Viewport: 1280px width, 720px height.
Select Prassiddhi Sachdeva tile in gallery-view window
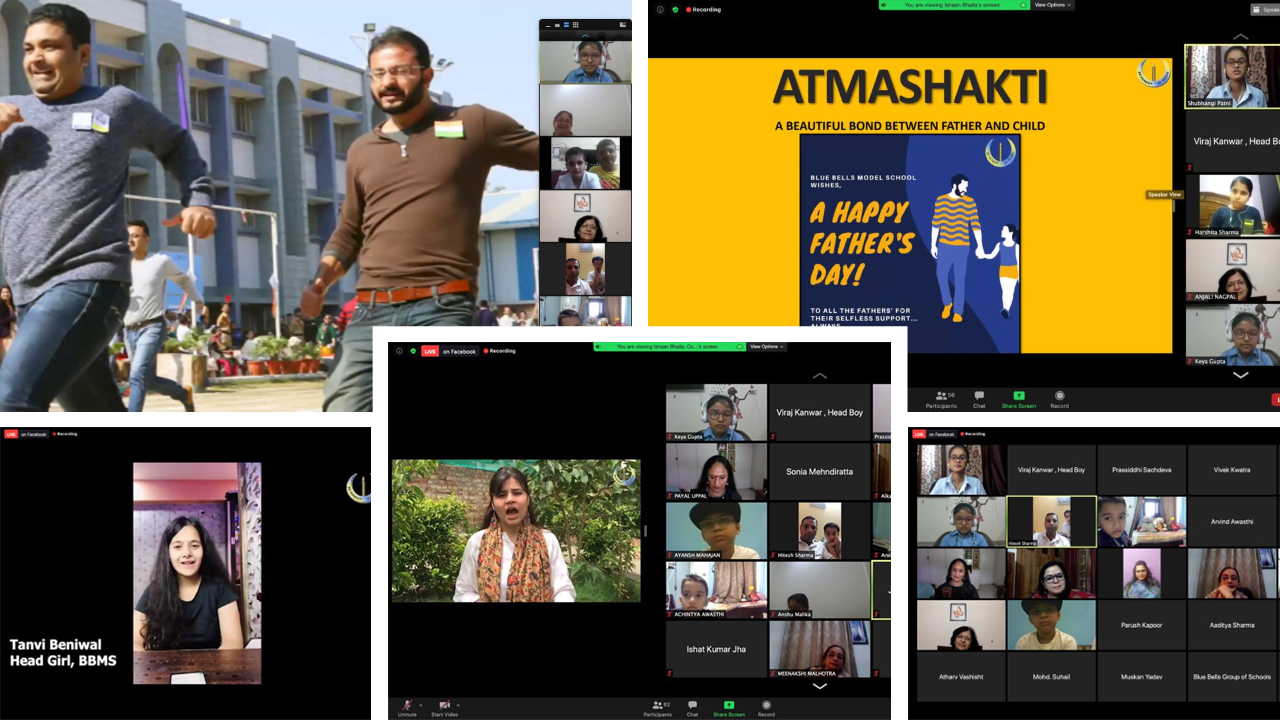coord(1142,470)
